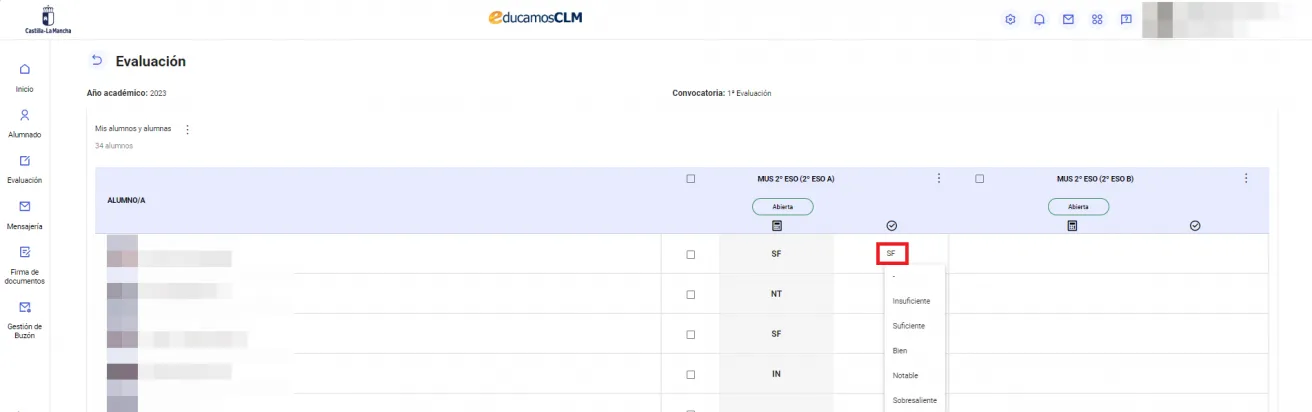
Task: Click Mis alumnos y alumnas label
Action: 133,129
